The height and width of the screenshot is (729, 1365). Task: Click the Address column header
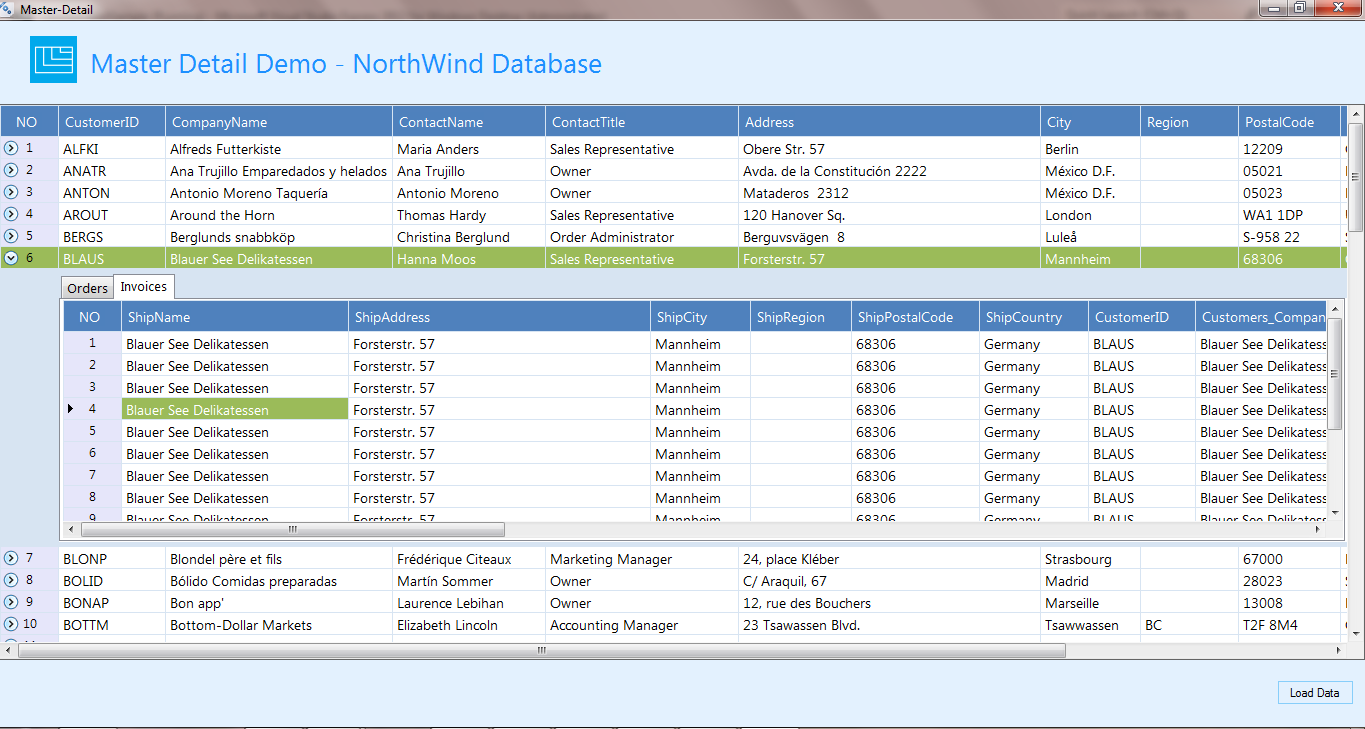[889, 122]
